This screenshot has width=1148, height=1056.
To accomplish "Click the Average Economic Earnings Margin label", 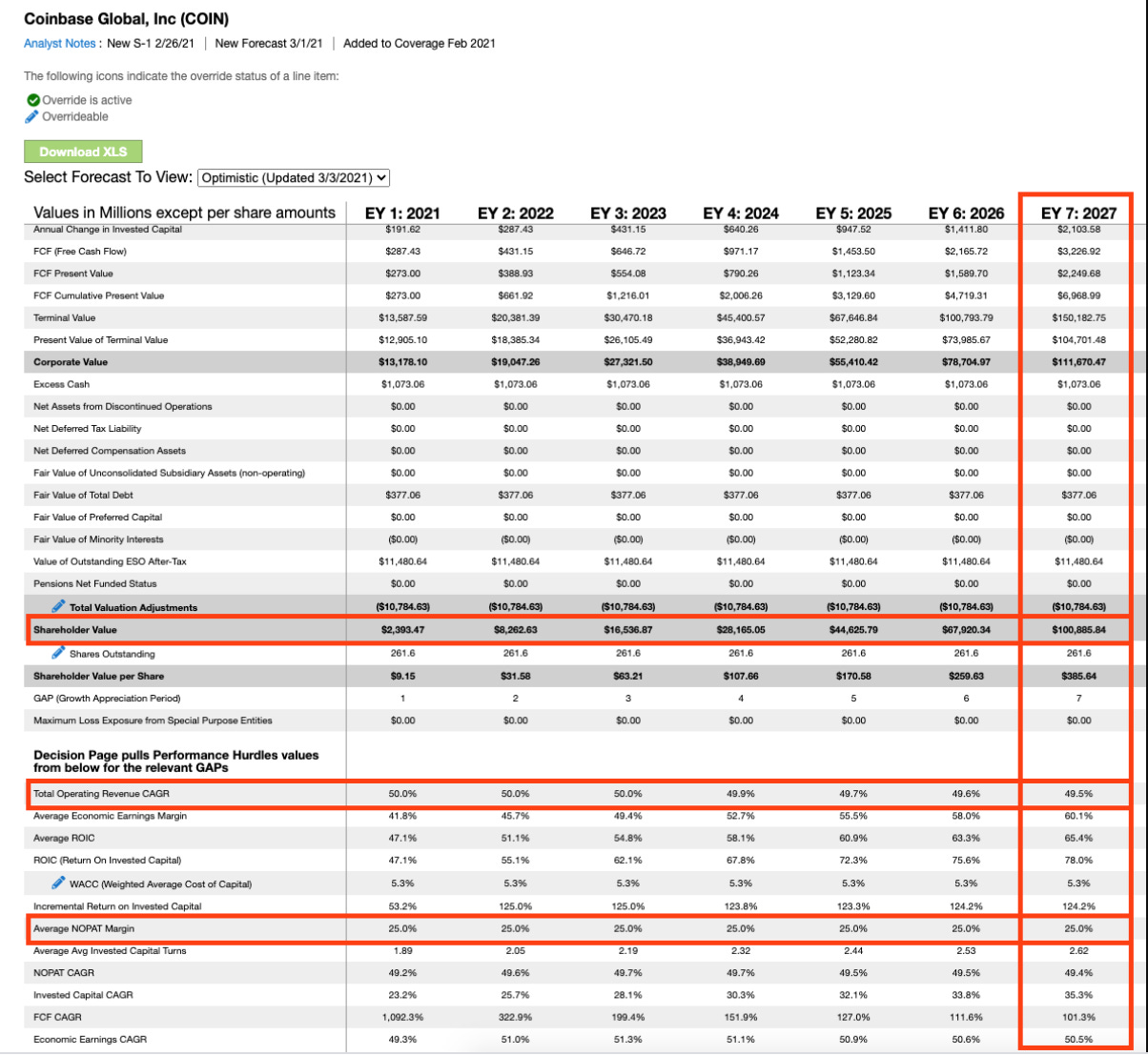I will click(111, 816).
